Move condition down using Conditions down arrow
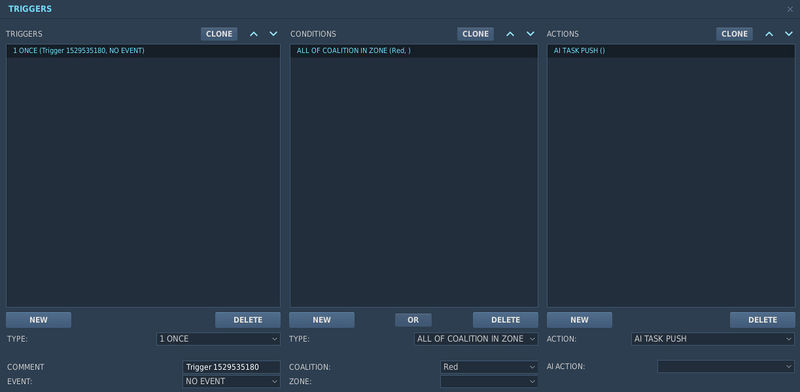This screenshot has width=800, height=392. pyautogui.click(x=531, y=34)
